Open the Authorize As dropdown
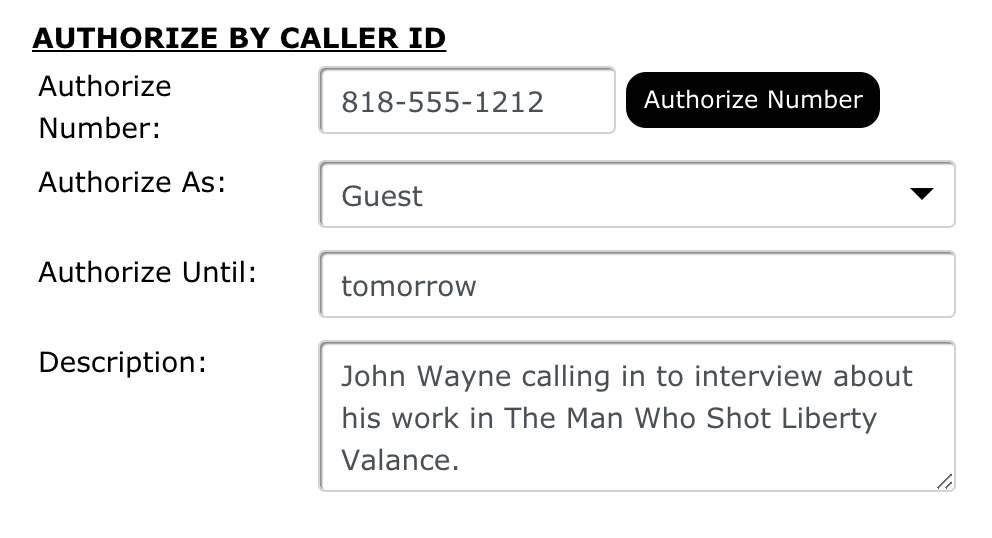The image size is (992, 538). [636, 195]
